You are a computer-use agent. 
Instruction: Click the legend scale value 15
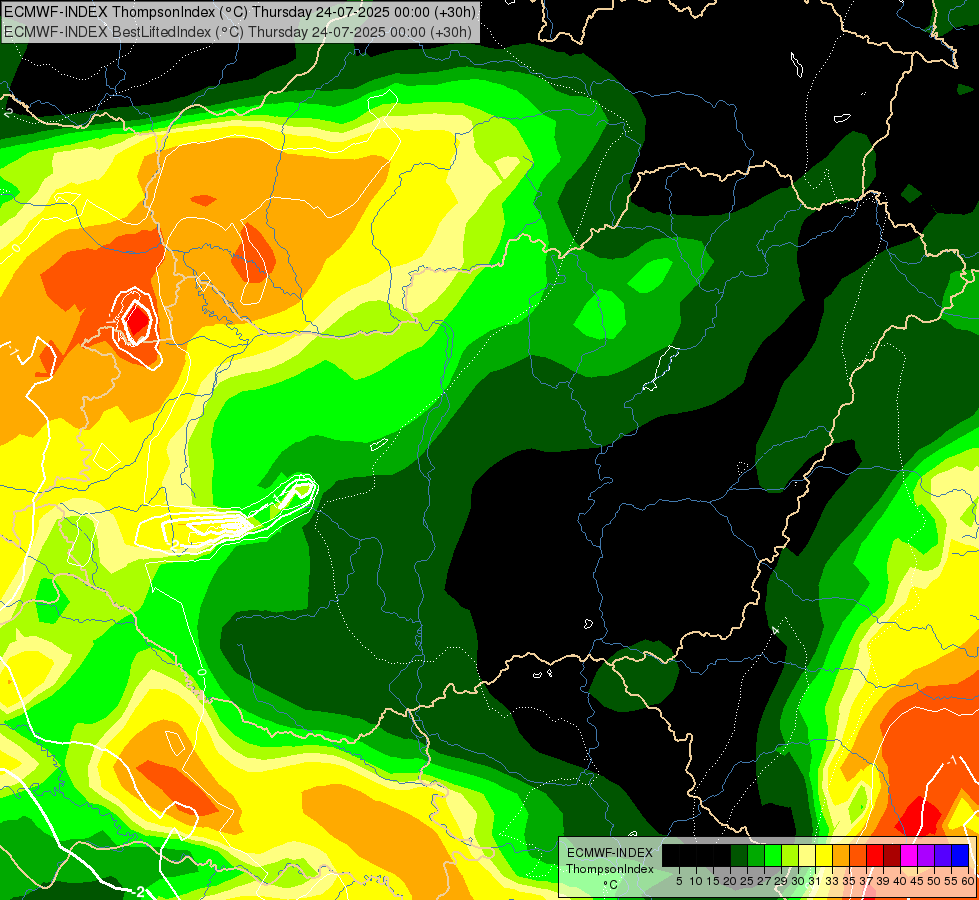pos(713,881)
